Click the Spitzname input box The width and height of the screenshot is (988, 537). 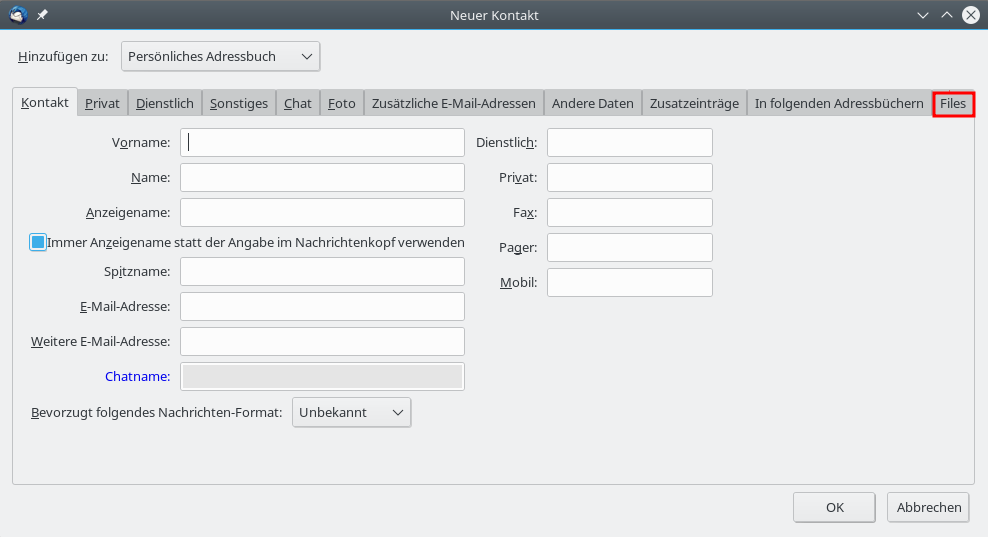pos(322,271)
